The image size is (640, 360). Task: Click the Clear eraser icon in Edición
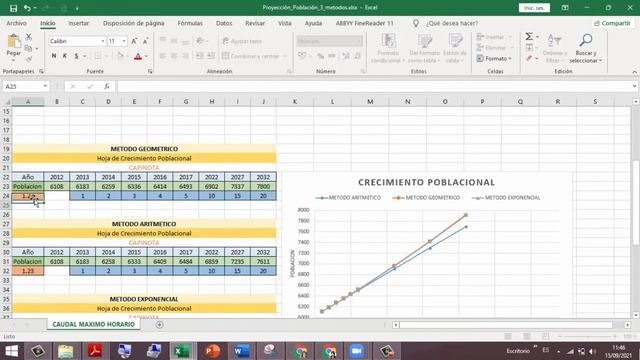[x=529, y=58]
